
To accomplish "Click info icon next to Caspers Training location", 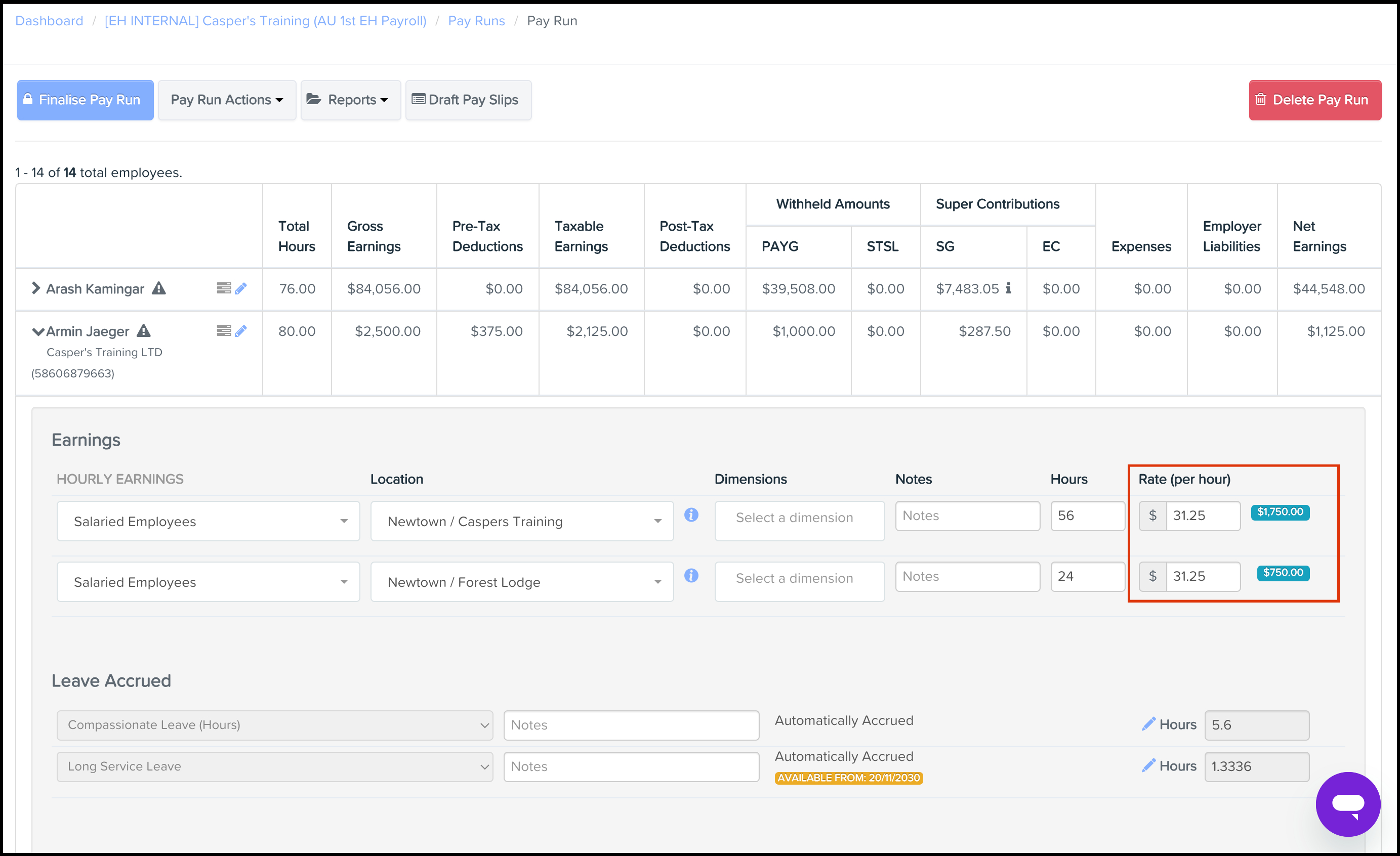I will tap(691, 515).
